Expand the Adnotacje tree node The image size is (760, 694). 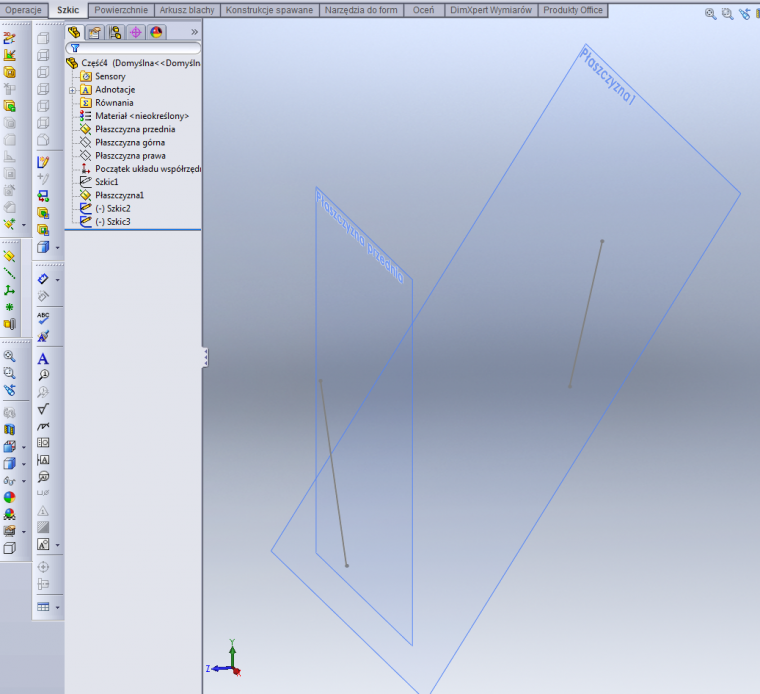(x=72, y=90)
